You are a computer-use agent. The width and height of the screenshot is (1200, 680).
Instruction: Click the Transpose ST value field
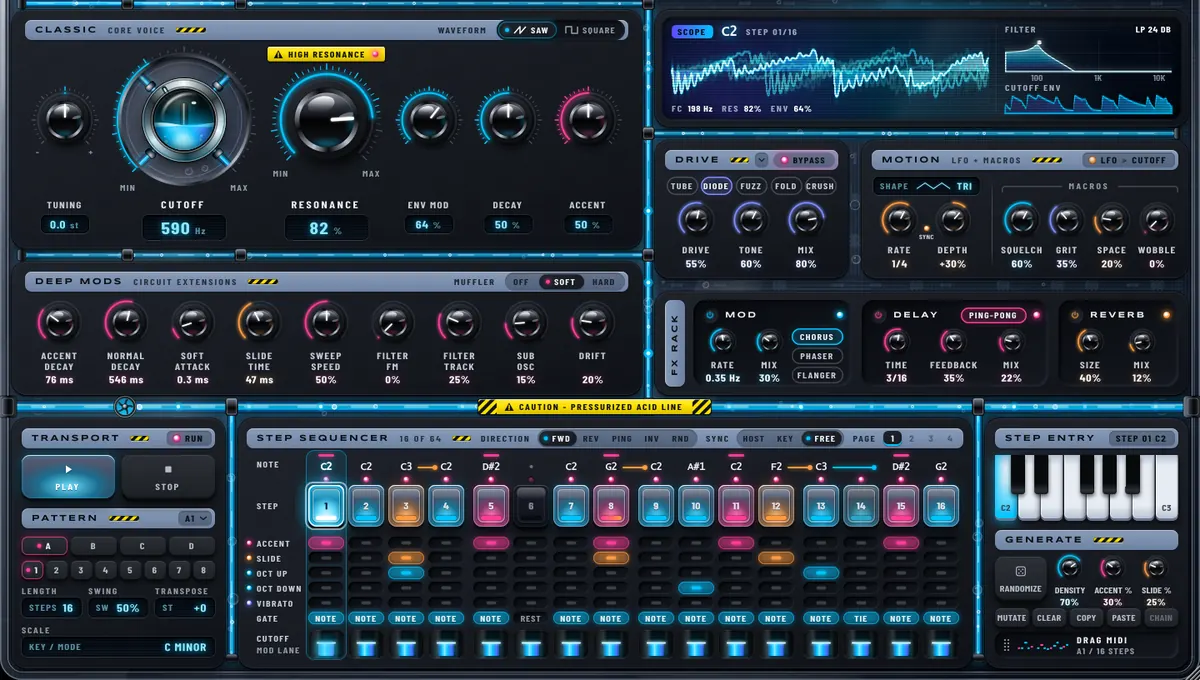pyautogui.click(x=183, y=608)
